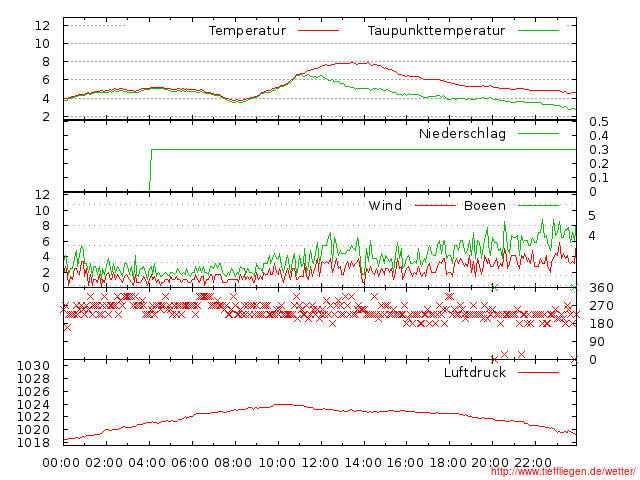Click the Wind legend label
This screenshot has width=640, height=480.
pyautogui.click(x=385, y=205)
